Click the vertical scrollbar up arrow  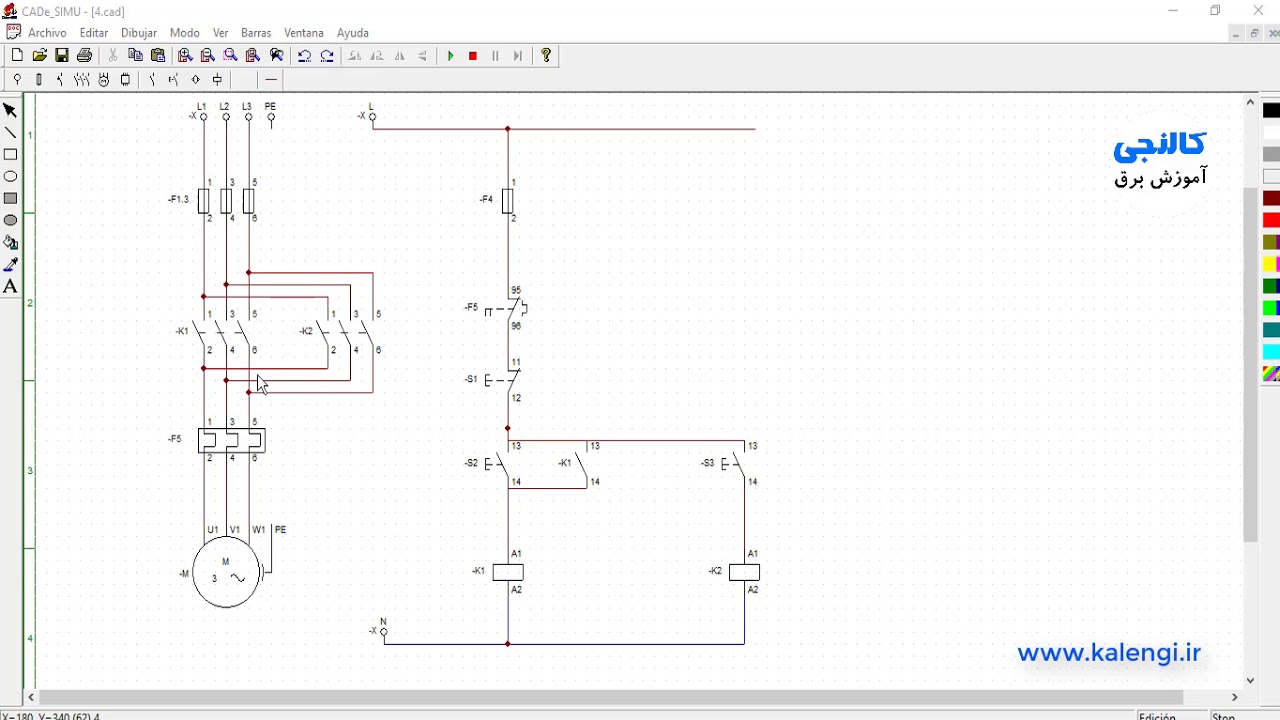coord(1250,102)
